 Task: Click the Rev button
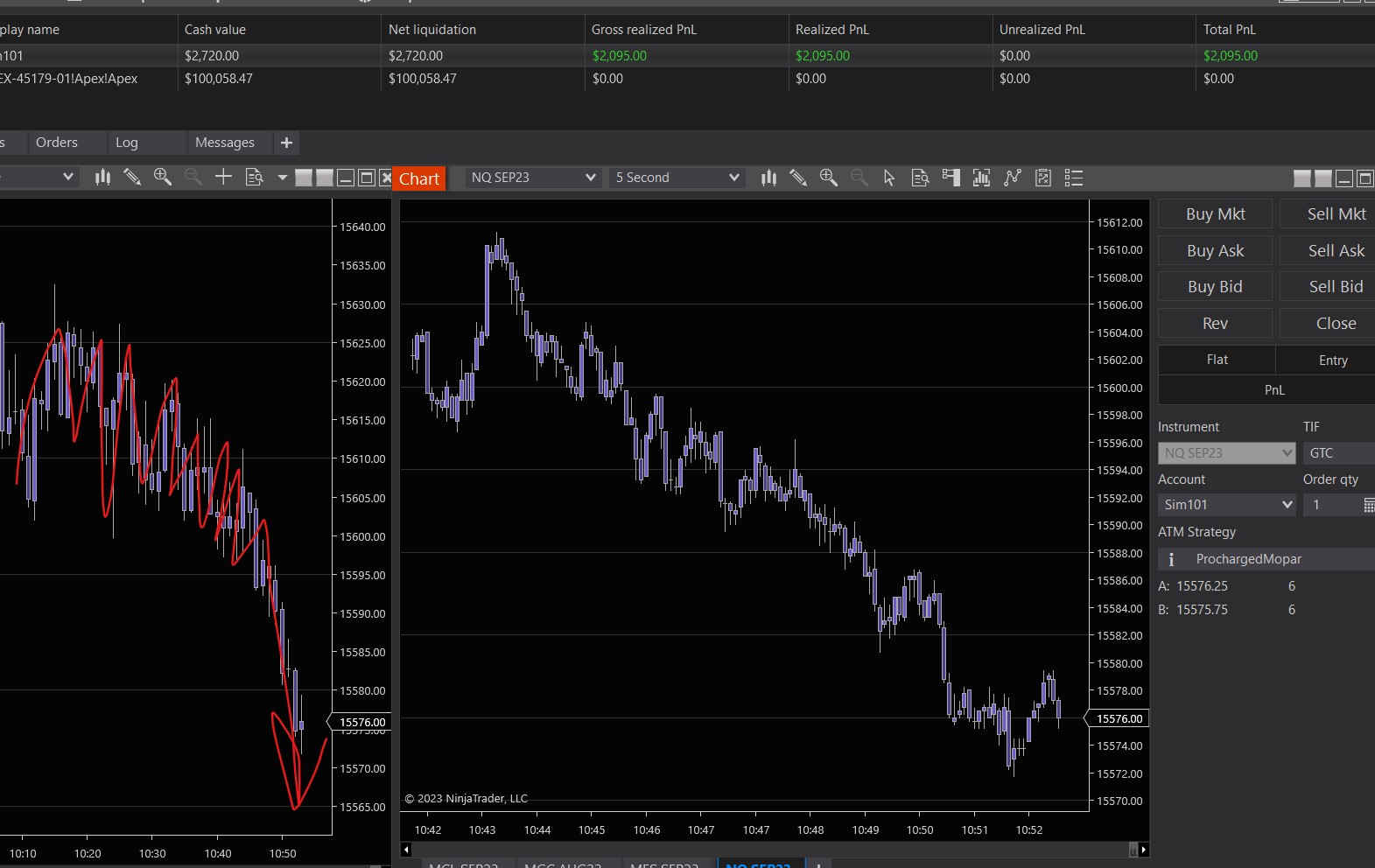tap(1215, 324)
